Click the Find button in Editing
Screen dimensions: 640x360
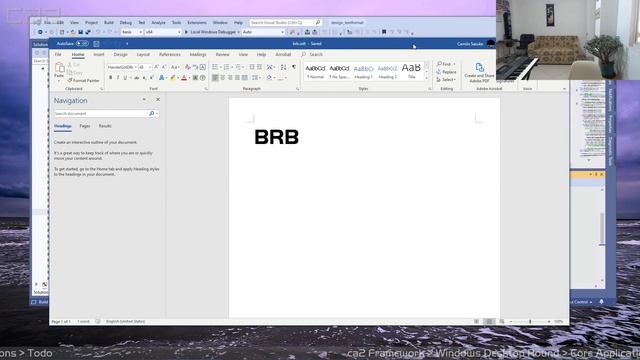pyautogui.click(x=446, y=64)
